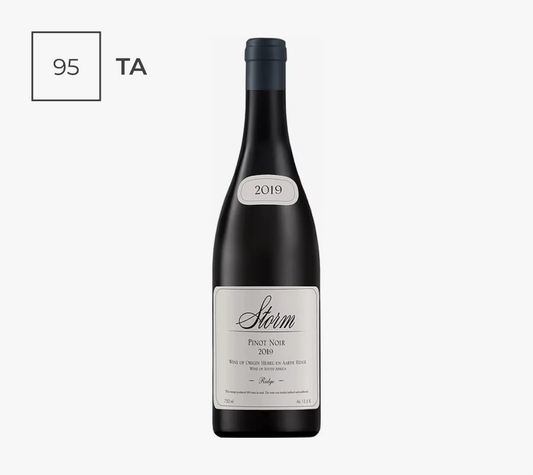The image size is (533, 475).
Task: Click the dark bottle body between the labels
Action: click(x=266, y=245)
